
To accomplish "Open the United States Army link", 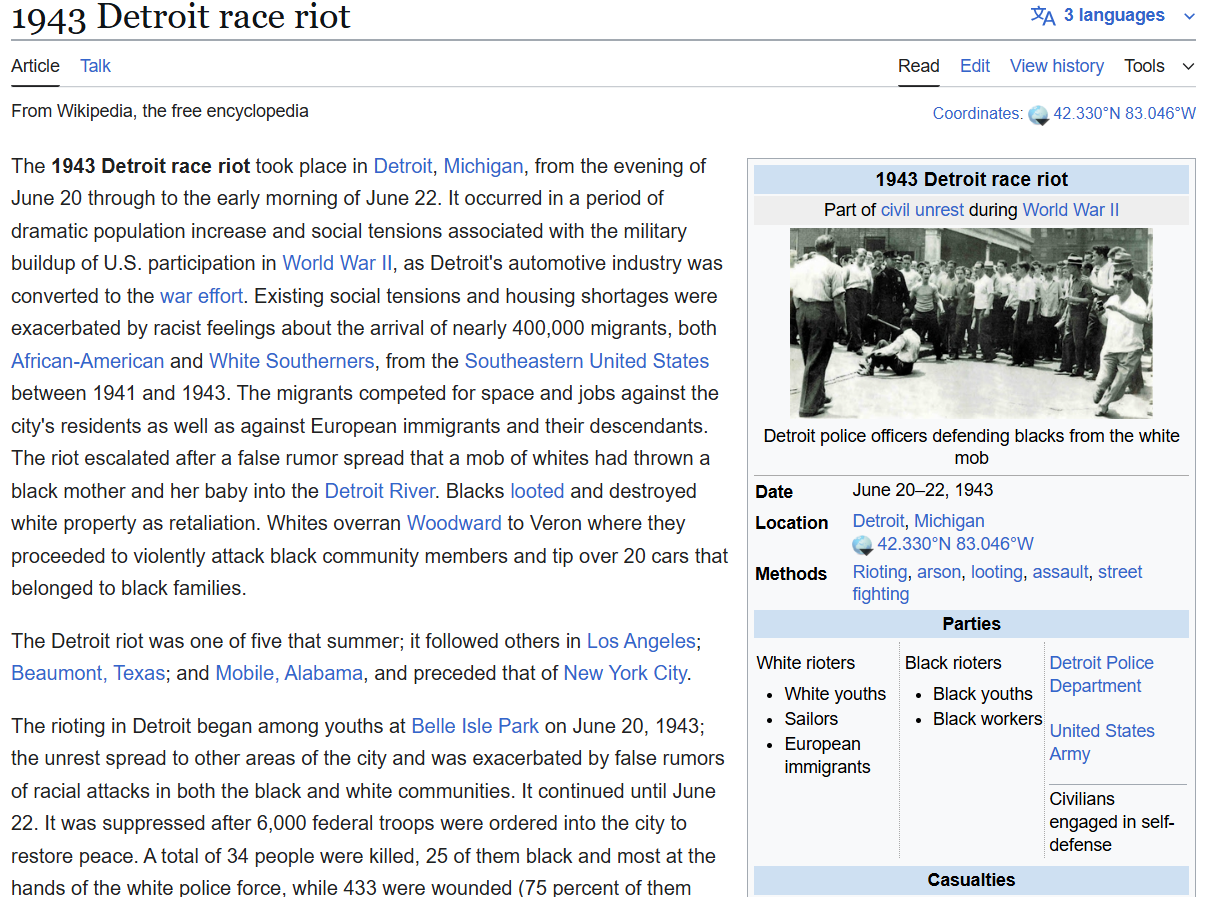I will coord(1101,742).
